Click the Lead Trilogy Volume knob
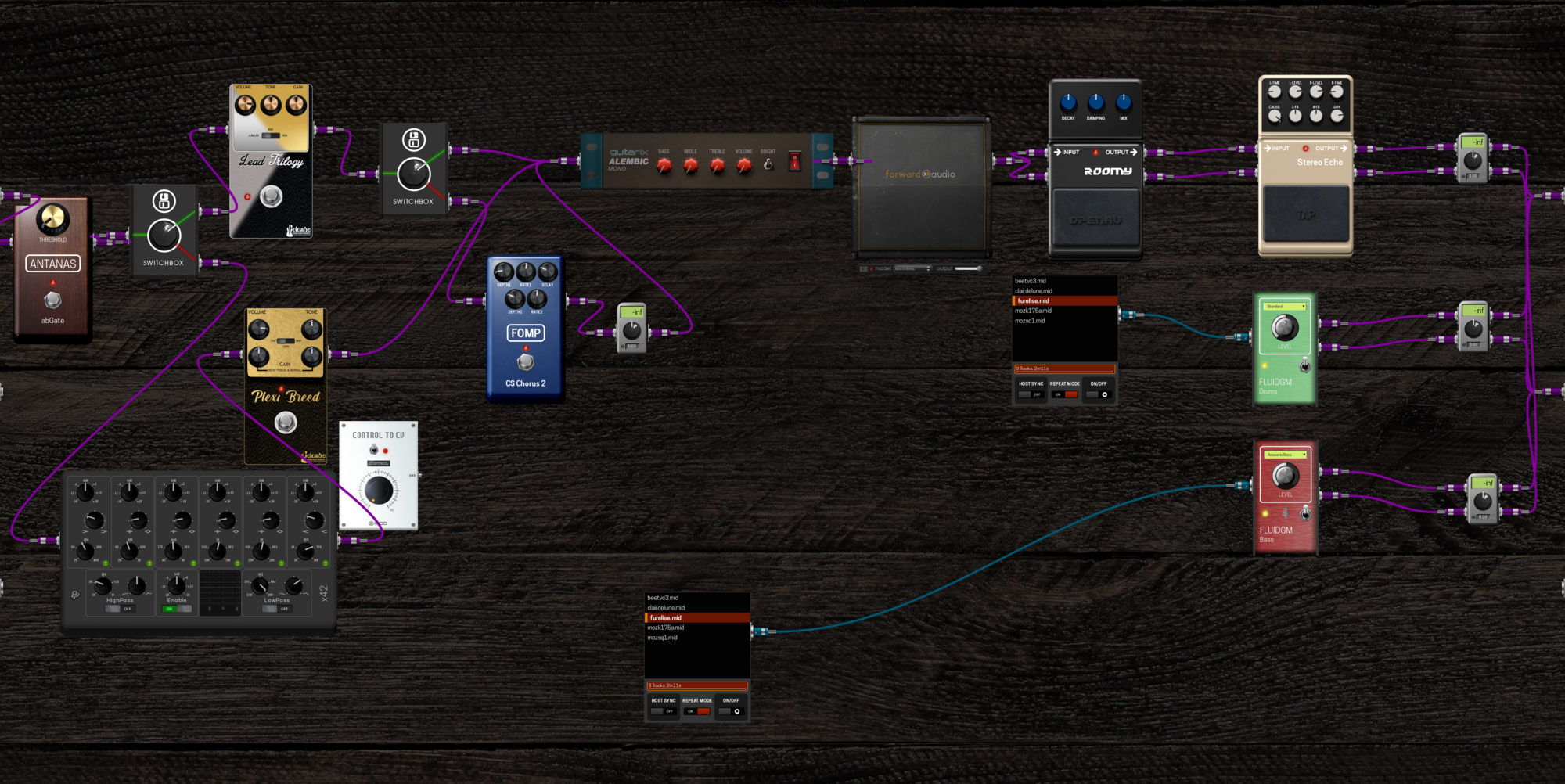 (x=245, y=104)
